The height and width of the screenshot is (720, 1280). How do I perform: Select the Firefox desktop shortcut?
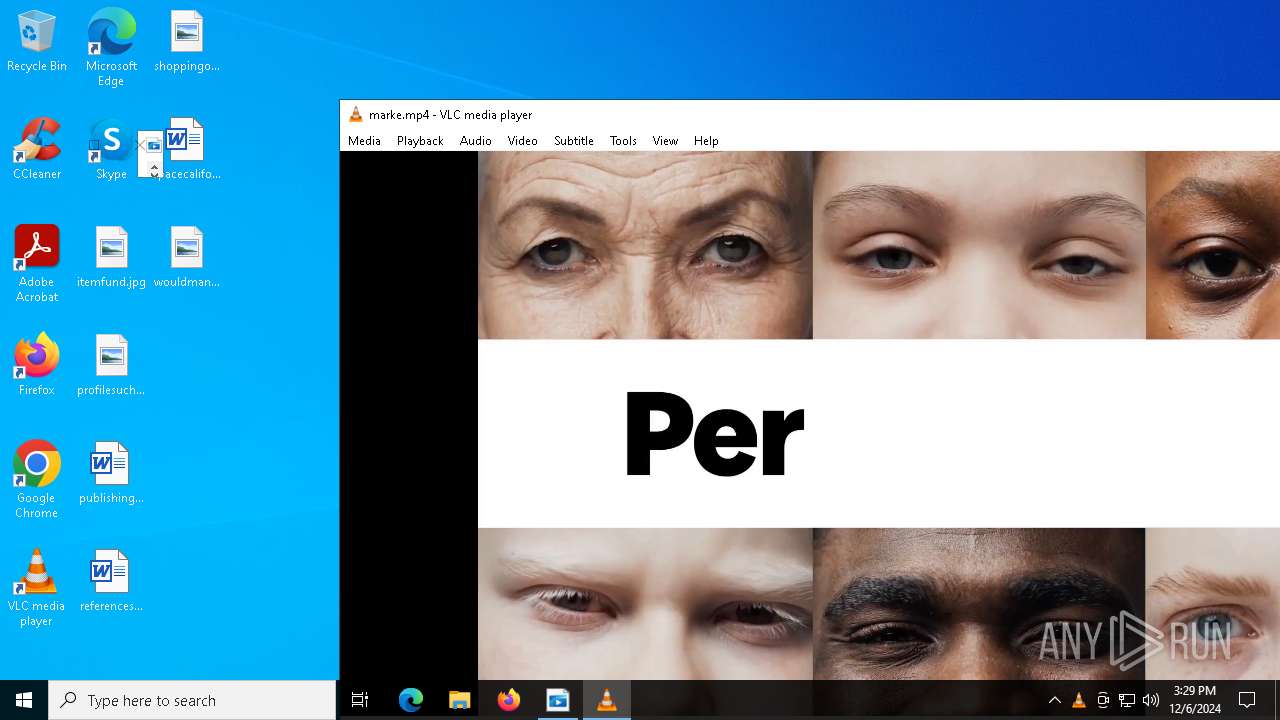point(37,366)
